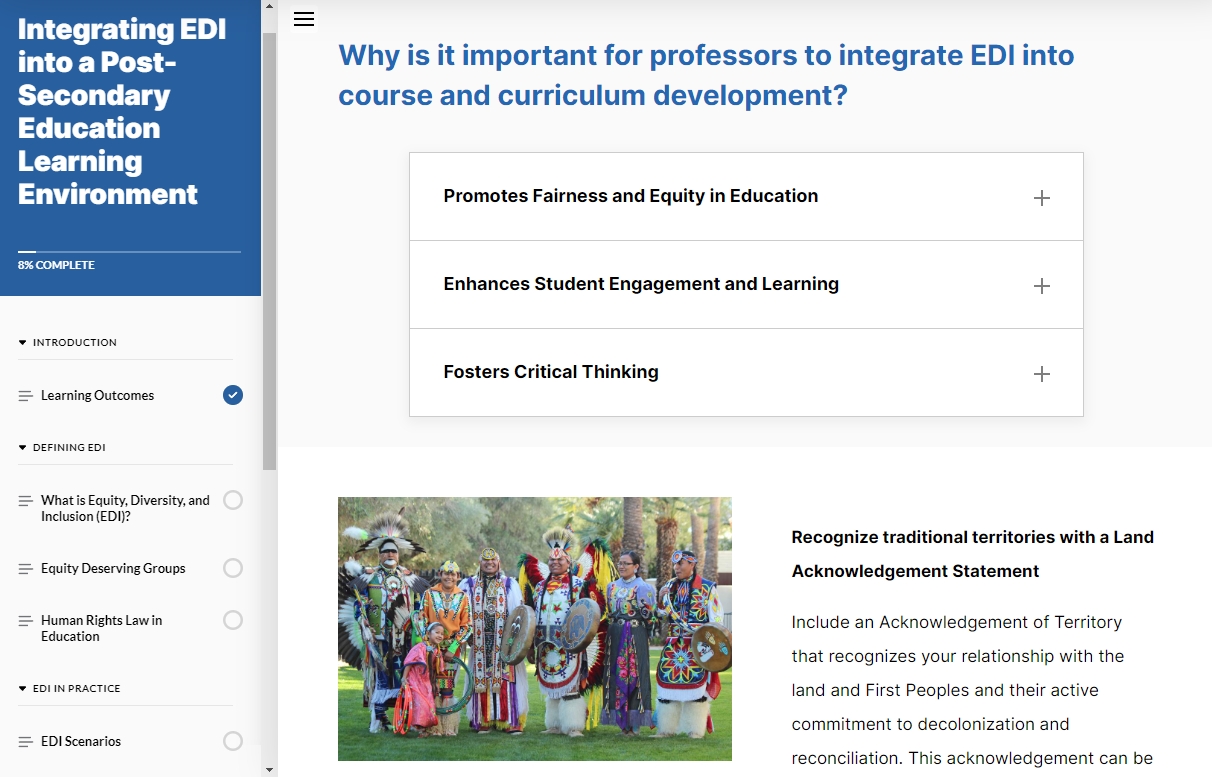Select the completed checkmark on Learning Outcomes
Screen dimensions: 1212x777
click(233, 395)
